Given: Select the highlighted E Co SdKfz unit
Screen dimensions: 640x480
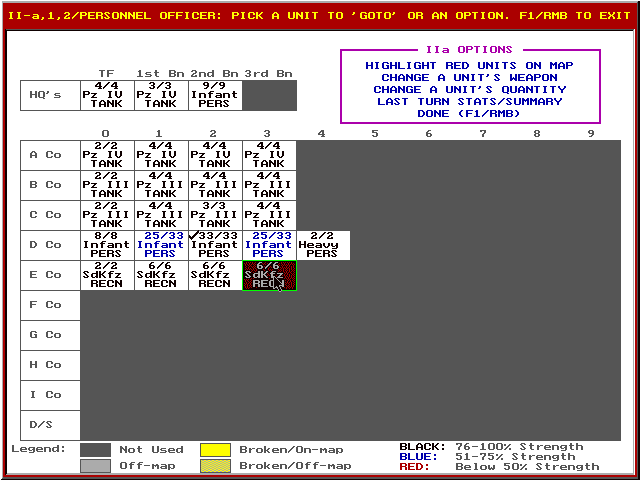Looking at the screenshot, I should click(269, 275).
